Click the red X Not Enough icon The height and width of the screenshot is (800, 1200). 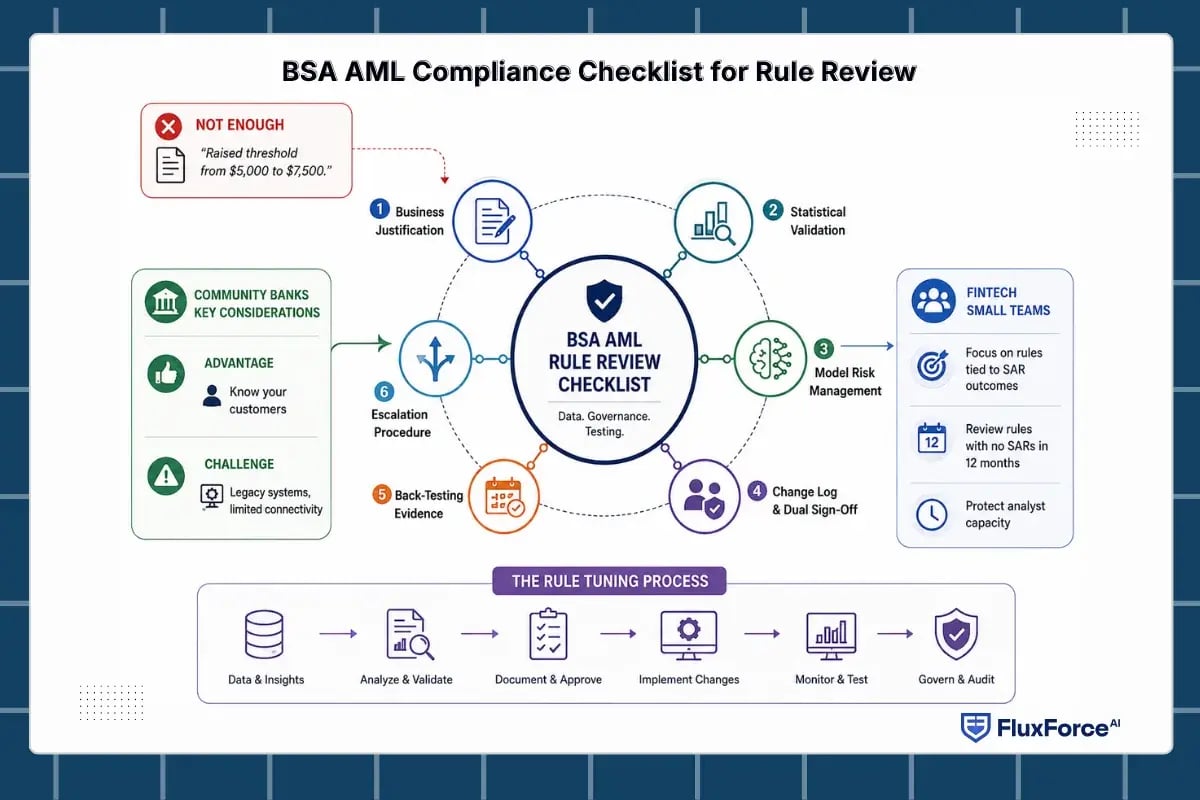[168, 126]
